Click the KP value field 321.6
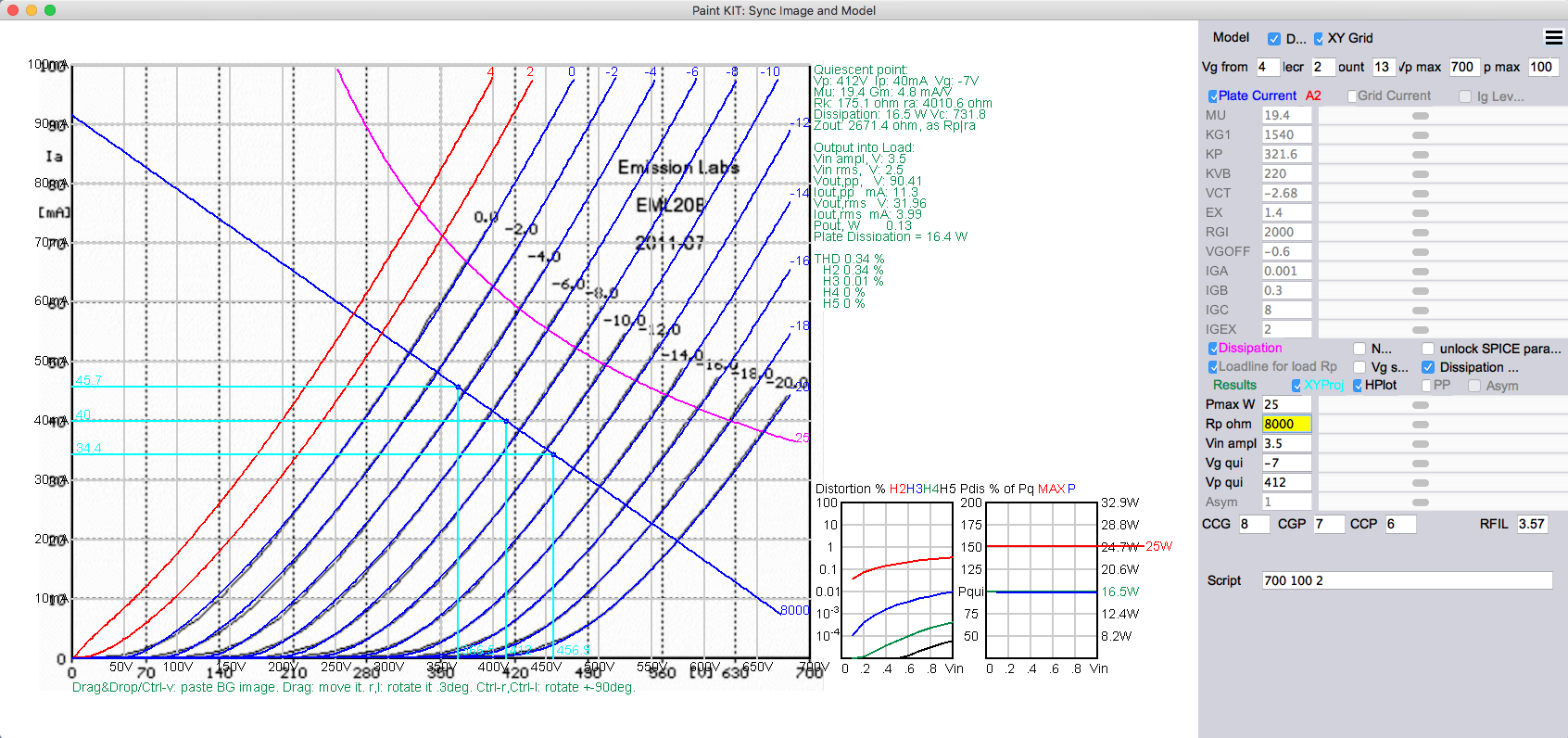The image size is (1568, 738). (x=1286, y=155)
